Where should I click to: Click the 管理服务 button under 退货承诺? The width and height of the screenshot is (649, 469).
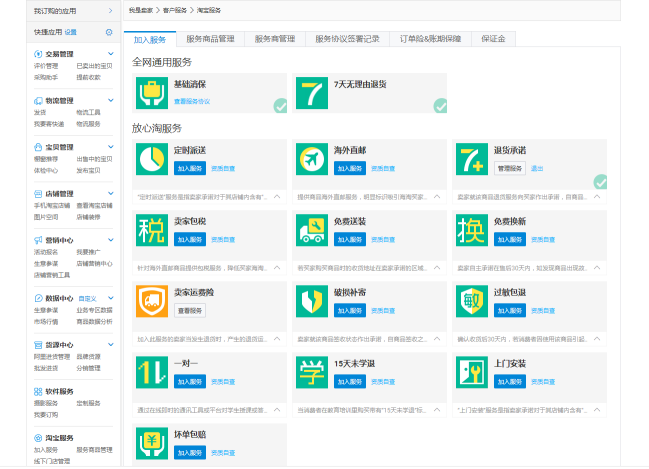point(510,169)
